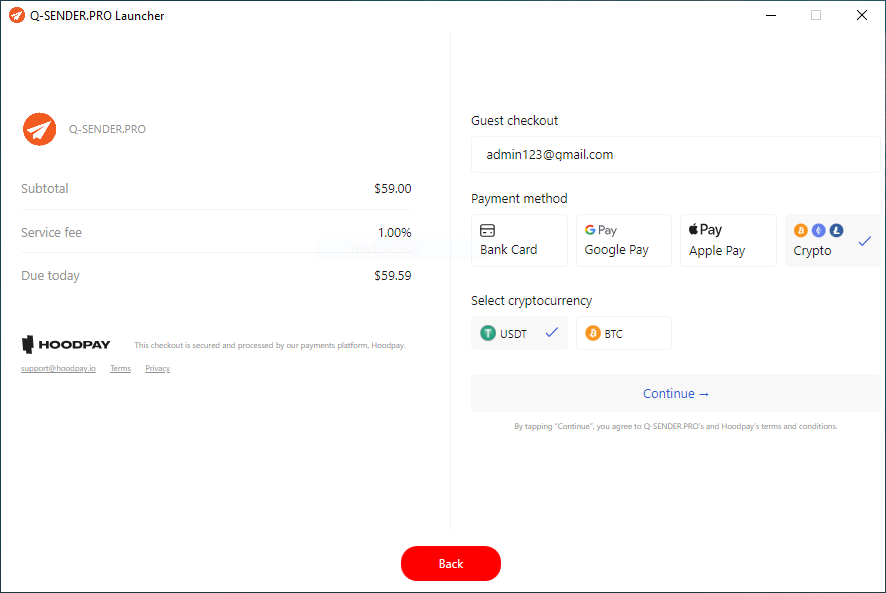
Task: Click the $59.59 due today amount
Action: pyautogui.click(x=393, y=276)
